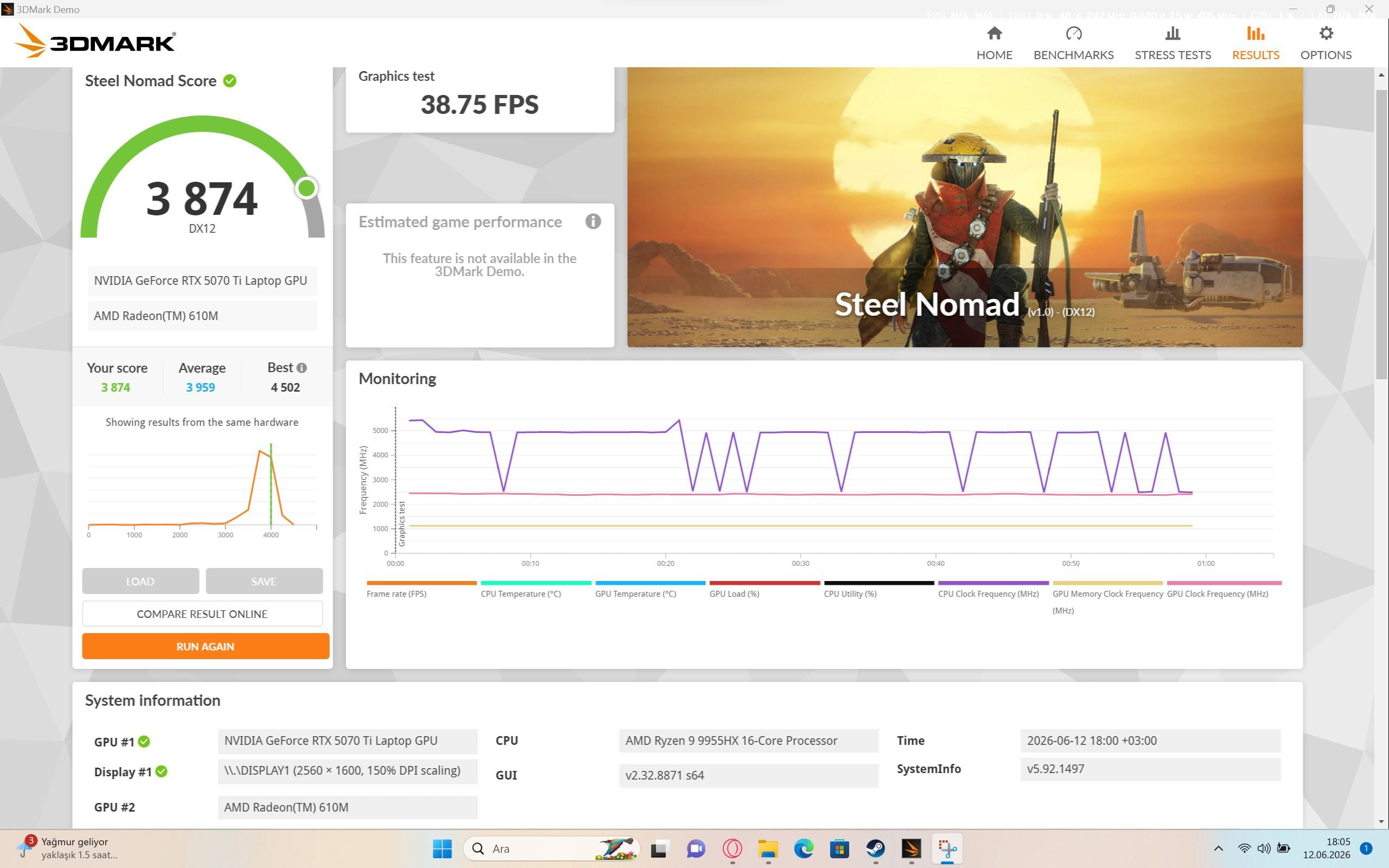Click the AMD Radeon(TM) 610M field under score

202,316
